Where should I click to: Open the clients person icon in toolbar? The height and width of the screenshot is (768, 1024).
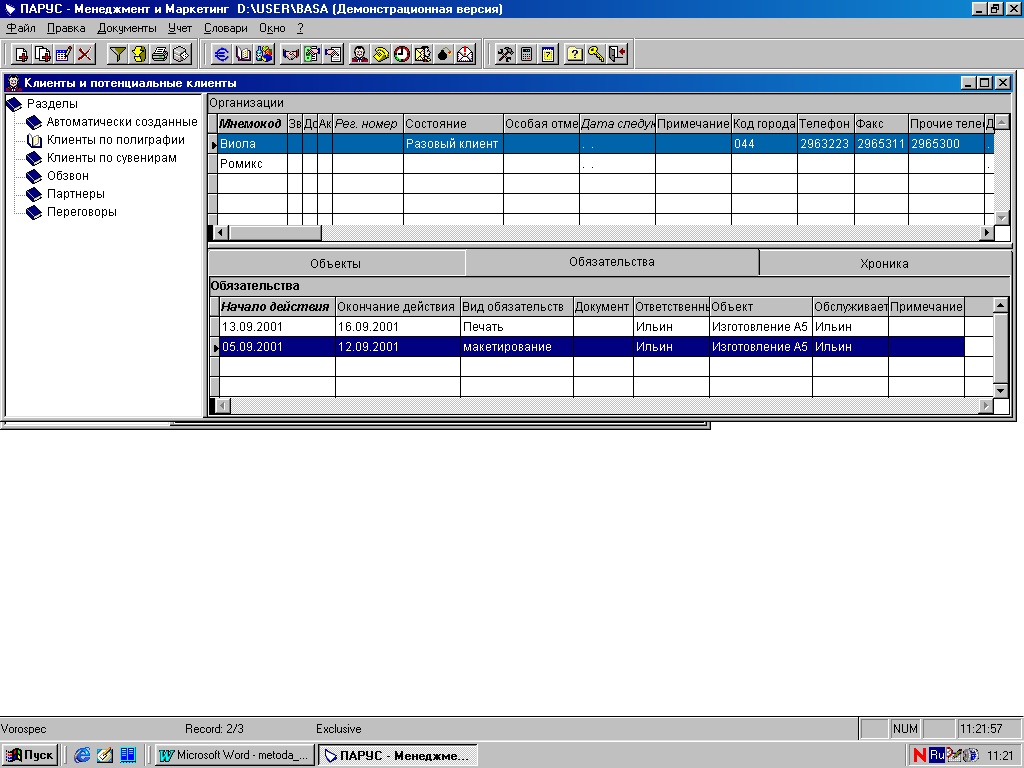tap(359, 54)
